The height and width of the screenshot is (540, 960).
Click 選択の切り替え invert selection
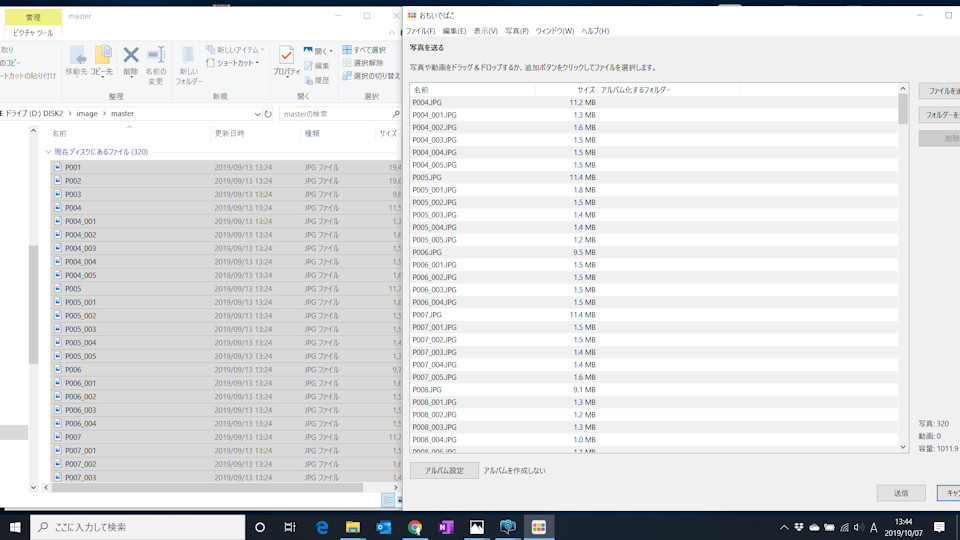pyautogui.click(x=371, y=76)
